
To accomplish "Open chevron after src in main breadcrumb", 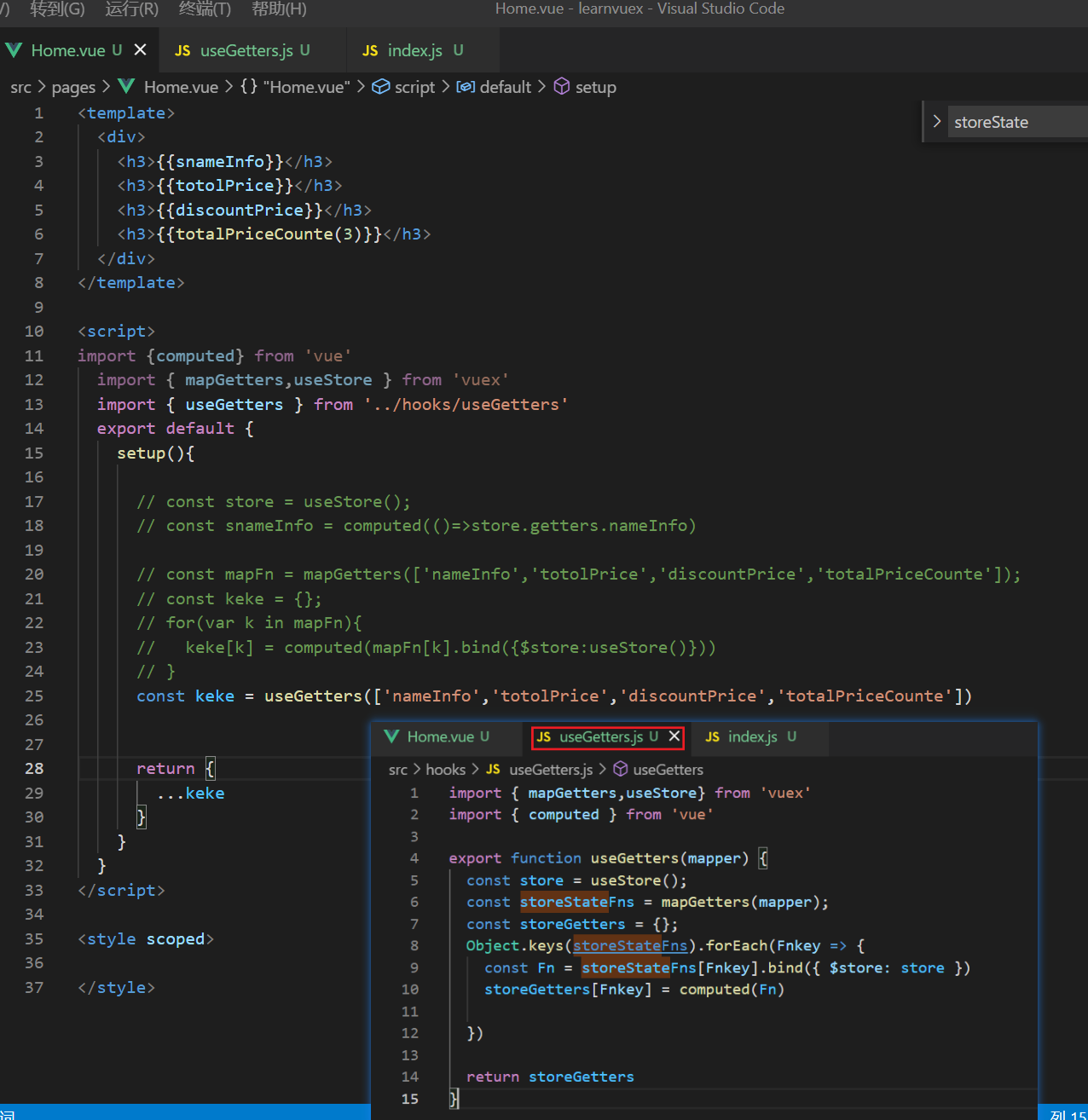I will (41, 86).
